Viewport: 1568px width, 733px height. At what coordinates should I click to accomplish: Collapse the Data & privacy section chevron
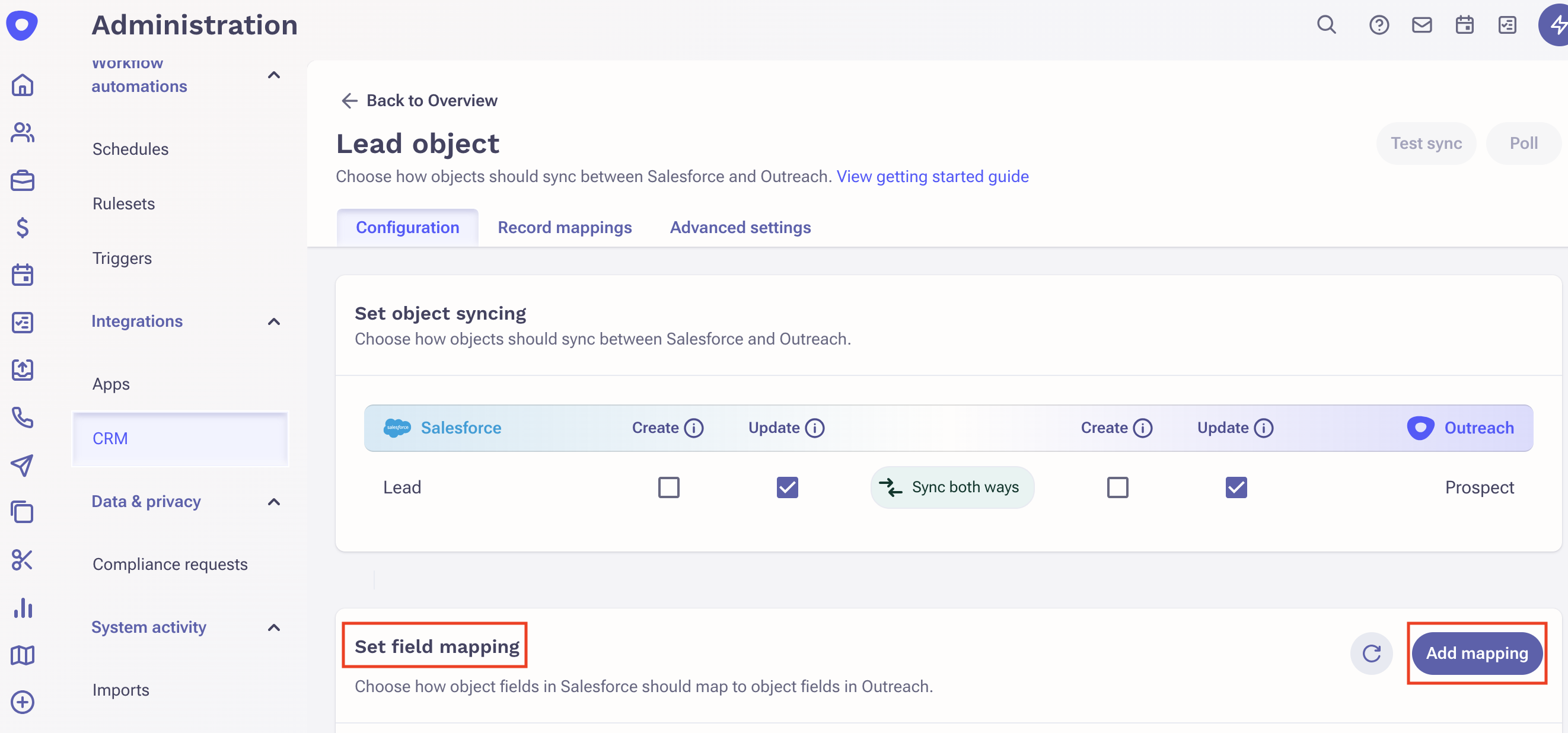point(274,502)
